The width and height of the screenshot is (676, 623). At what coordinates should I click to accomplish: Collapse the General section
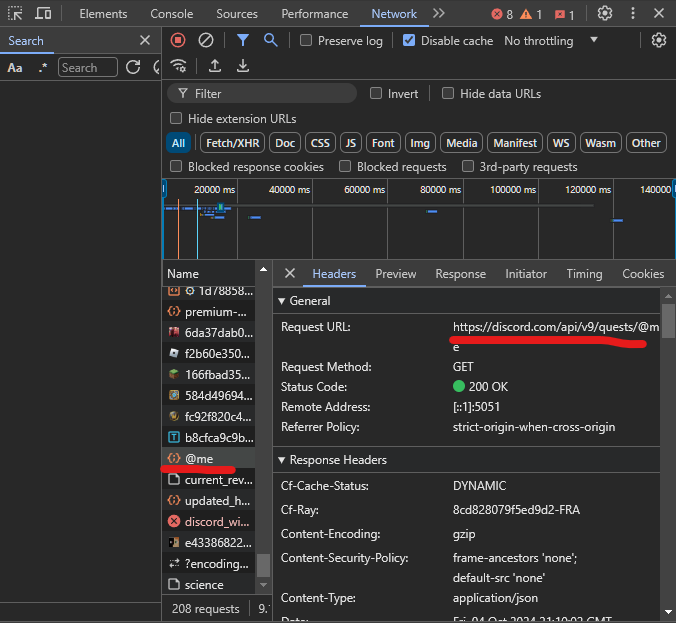[282, 301]
